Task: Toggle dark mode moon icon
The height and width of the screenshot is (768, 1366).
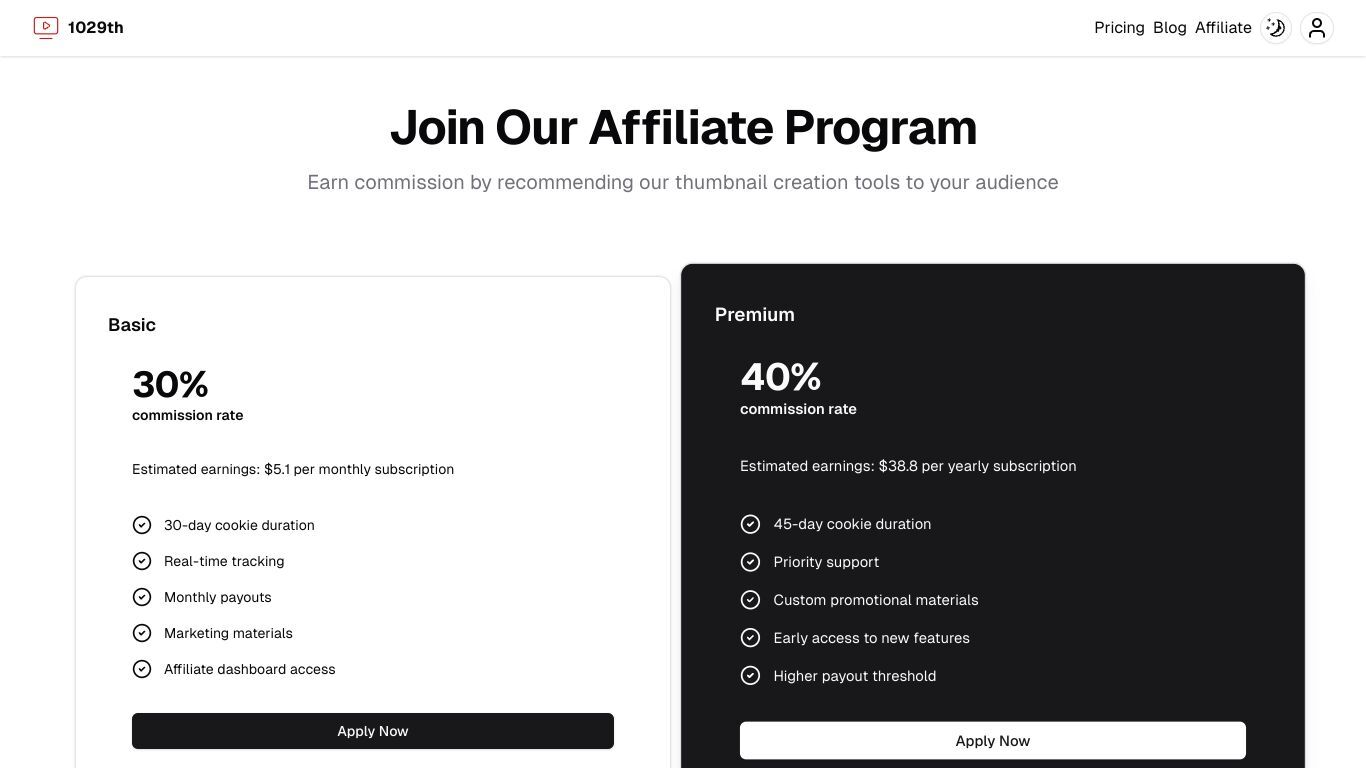Action: pyautogui.click(x=1275, y=28)
